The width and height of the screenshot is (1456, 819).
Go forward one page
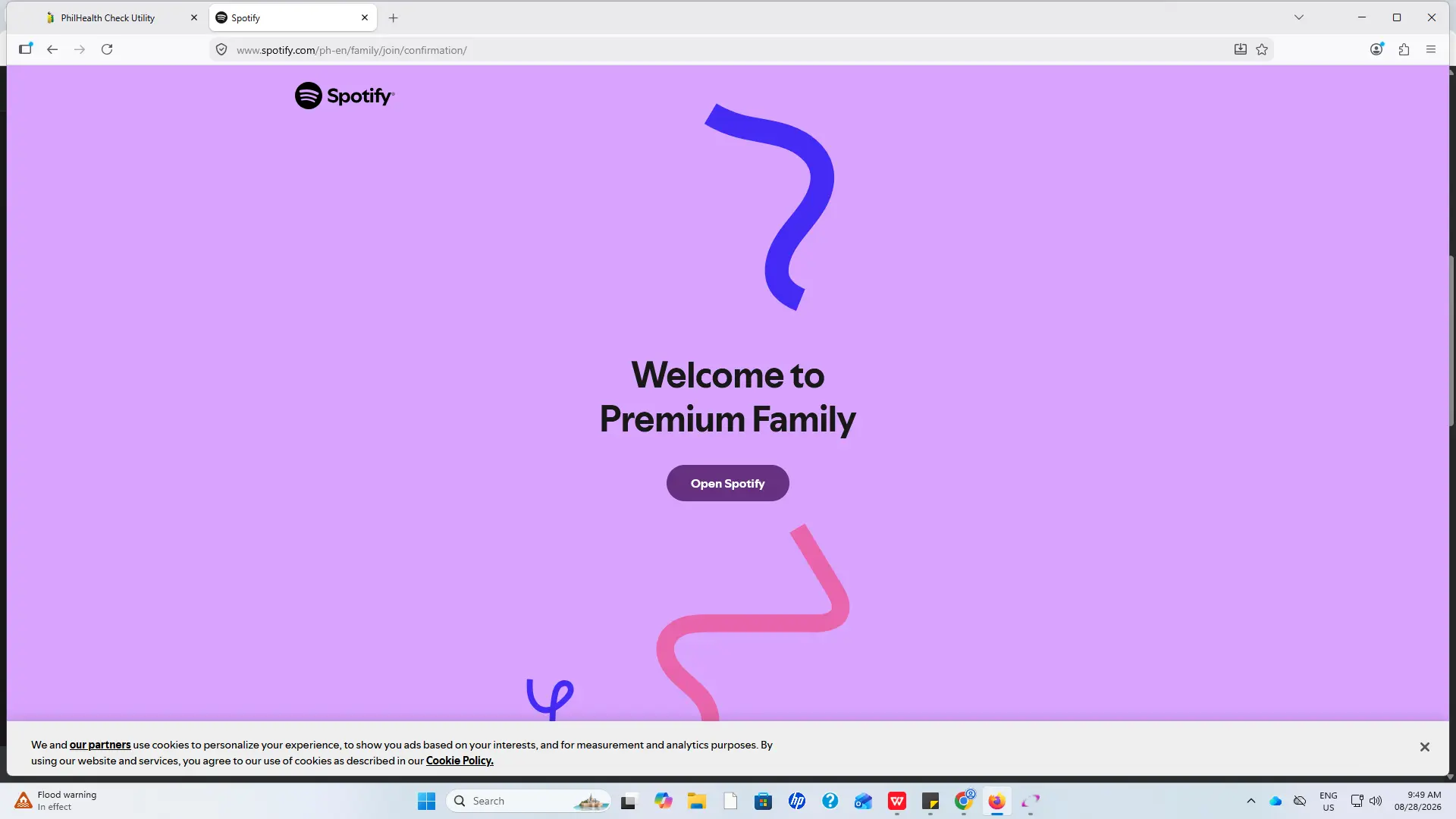(80, 49)
